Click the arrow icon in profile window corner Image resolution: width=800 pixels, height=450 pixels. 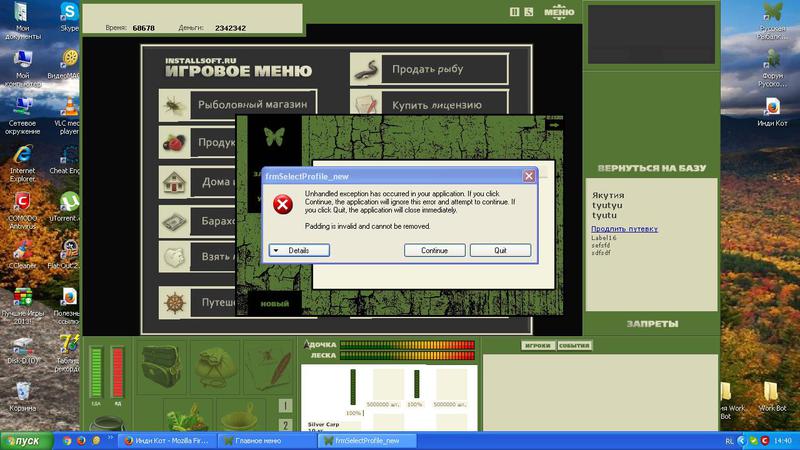coord(555,124)
